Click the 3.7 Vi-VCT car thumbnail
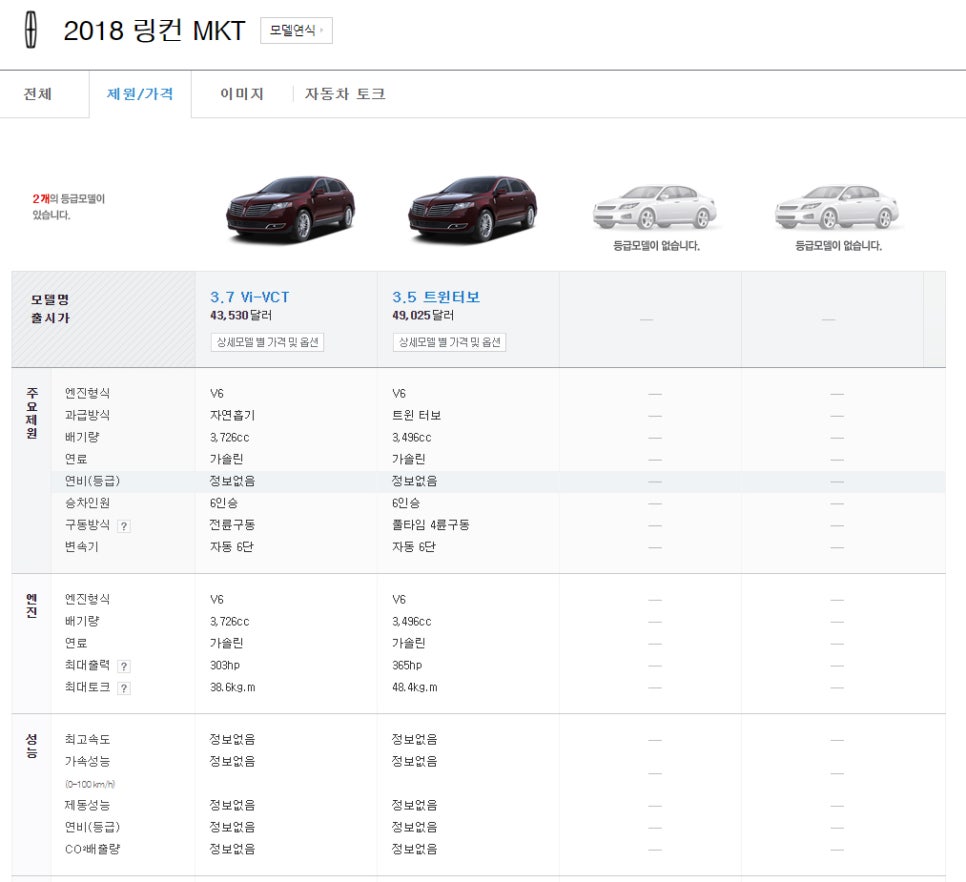 point(291,208)
